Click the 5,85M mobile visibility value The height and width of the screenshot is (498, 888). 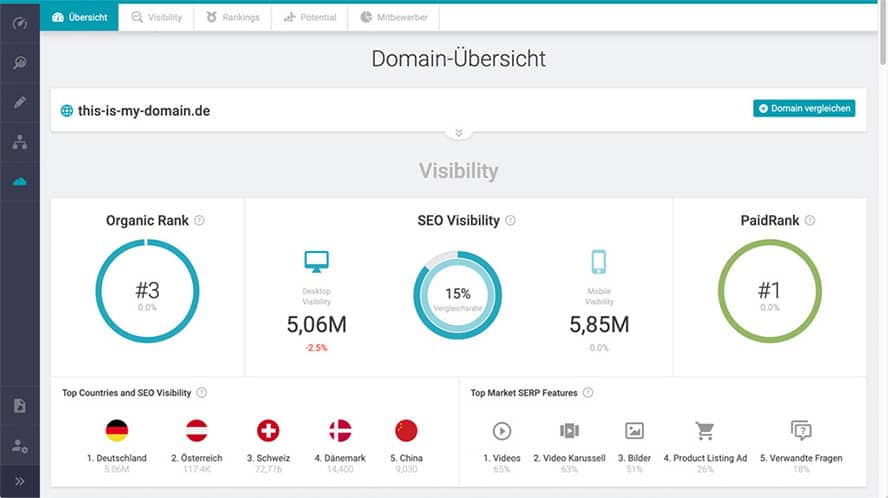[x=599, y=325]
